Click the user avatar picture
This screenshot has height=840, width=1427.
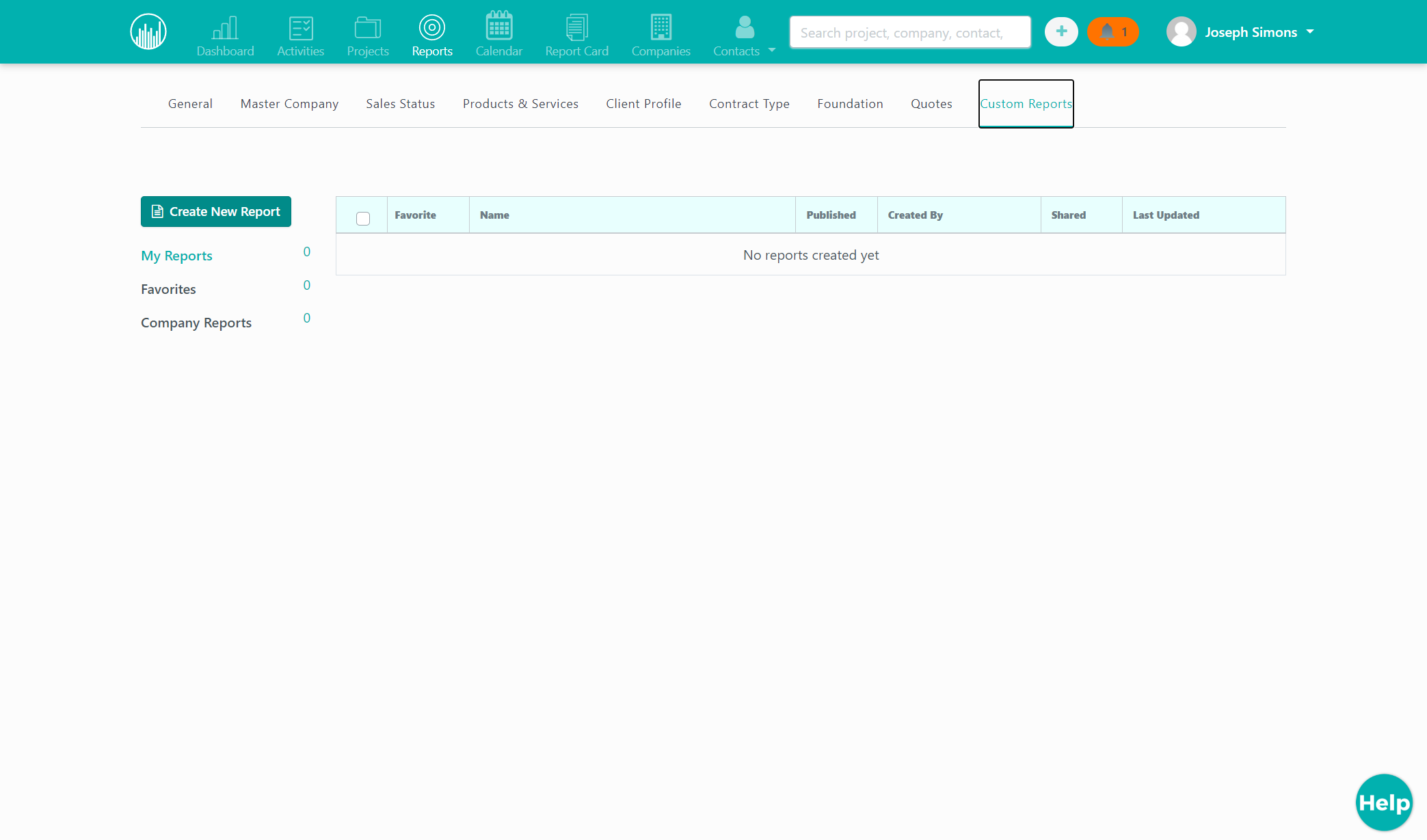pyautogui.click(x=1182, y=31)
